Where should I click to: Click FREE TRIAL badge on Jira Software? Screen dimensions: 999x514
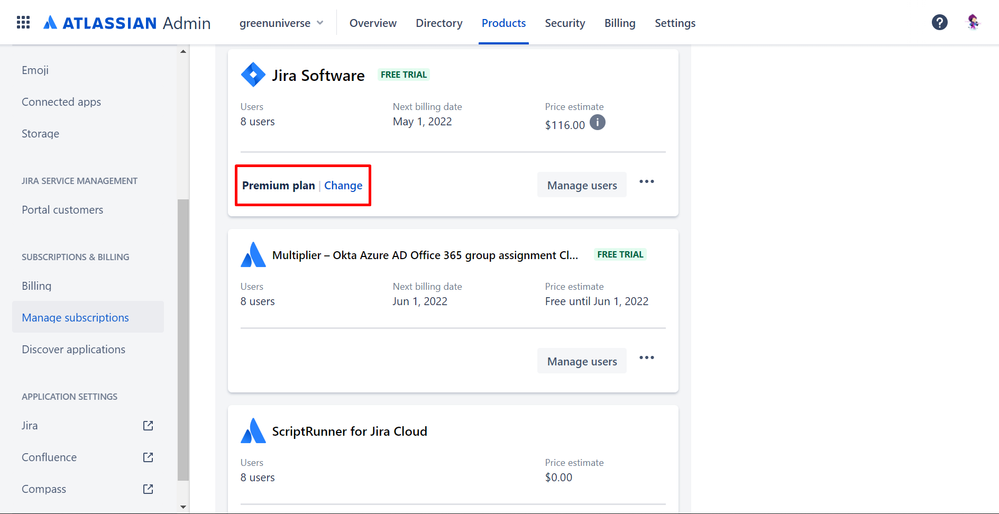[403, 75]
